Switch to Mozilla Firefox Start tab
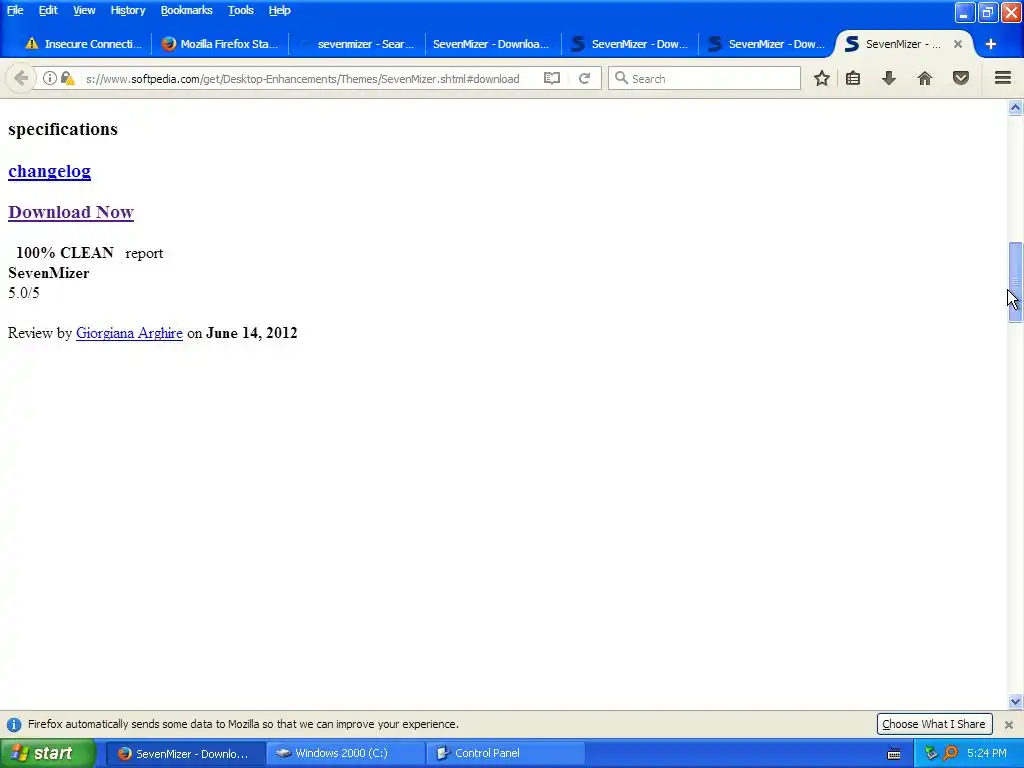This screenshot has height=768, width=1024. coord(220,44)
